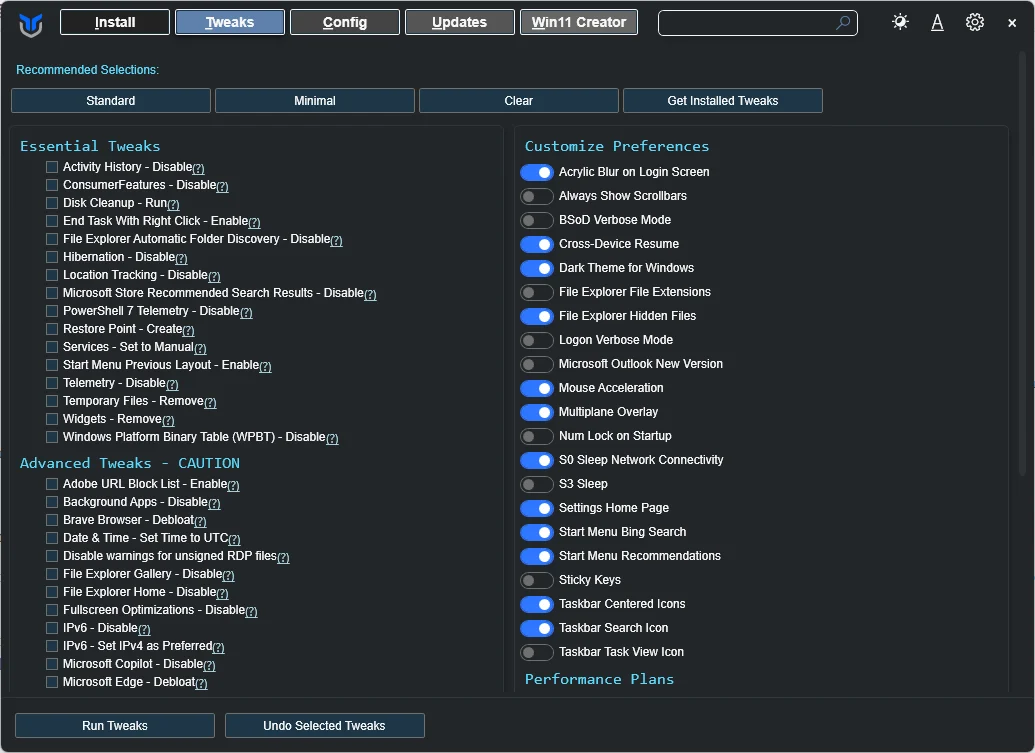Click Get Installed Tweaks button
The height and width of the screenshot is (753, 1035).
click(x=723, y=101)
